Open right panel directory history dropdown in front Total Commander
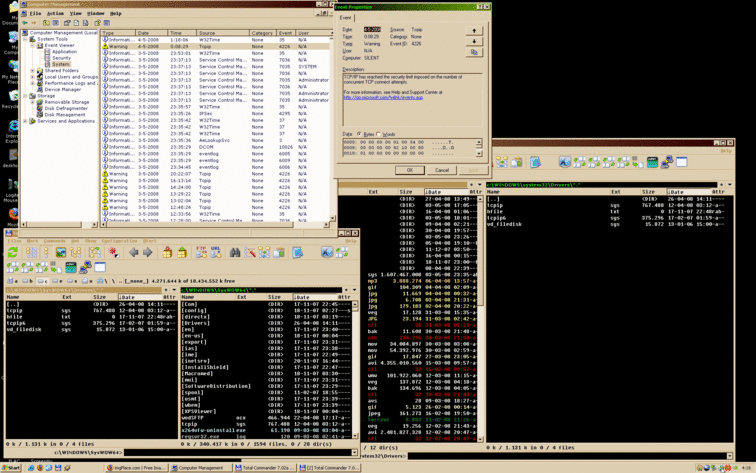The width and height of the screenshot is (756, 473). click(x=354, y=290)
